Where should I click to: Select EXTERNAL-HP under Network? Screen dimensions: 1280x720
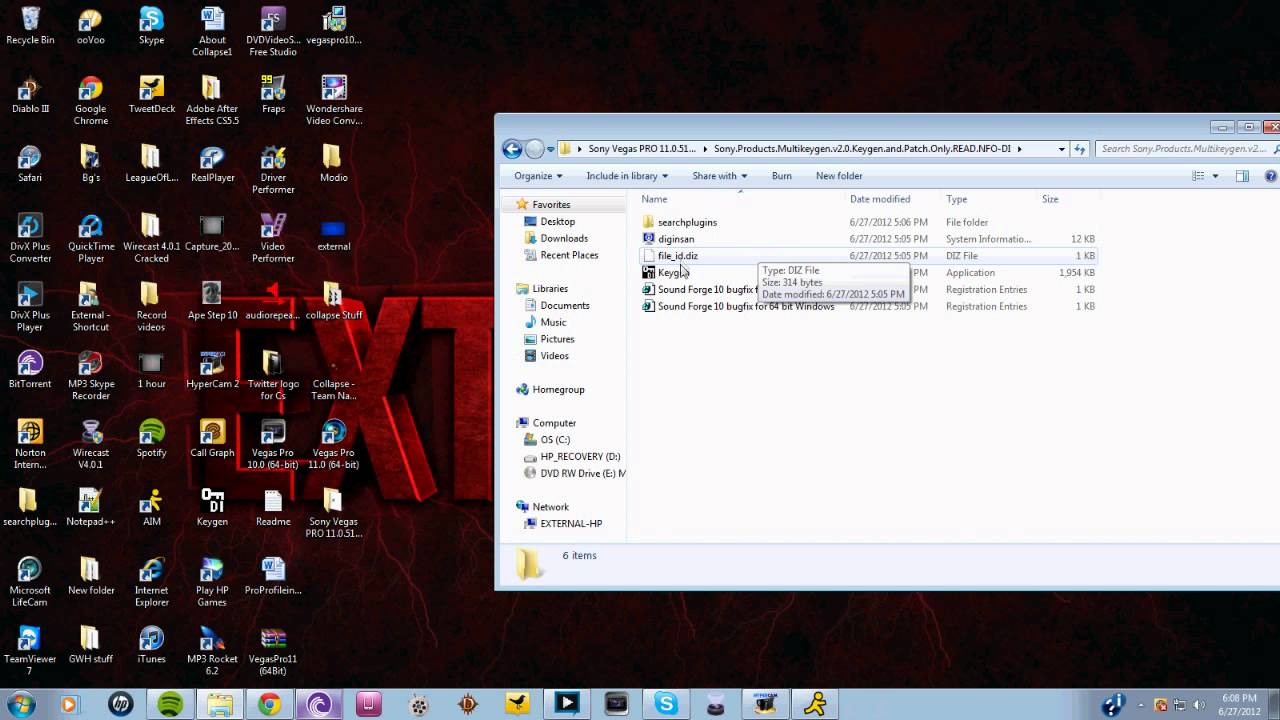pyautogui.click(x=571, y=524)
